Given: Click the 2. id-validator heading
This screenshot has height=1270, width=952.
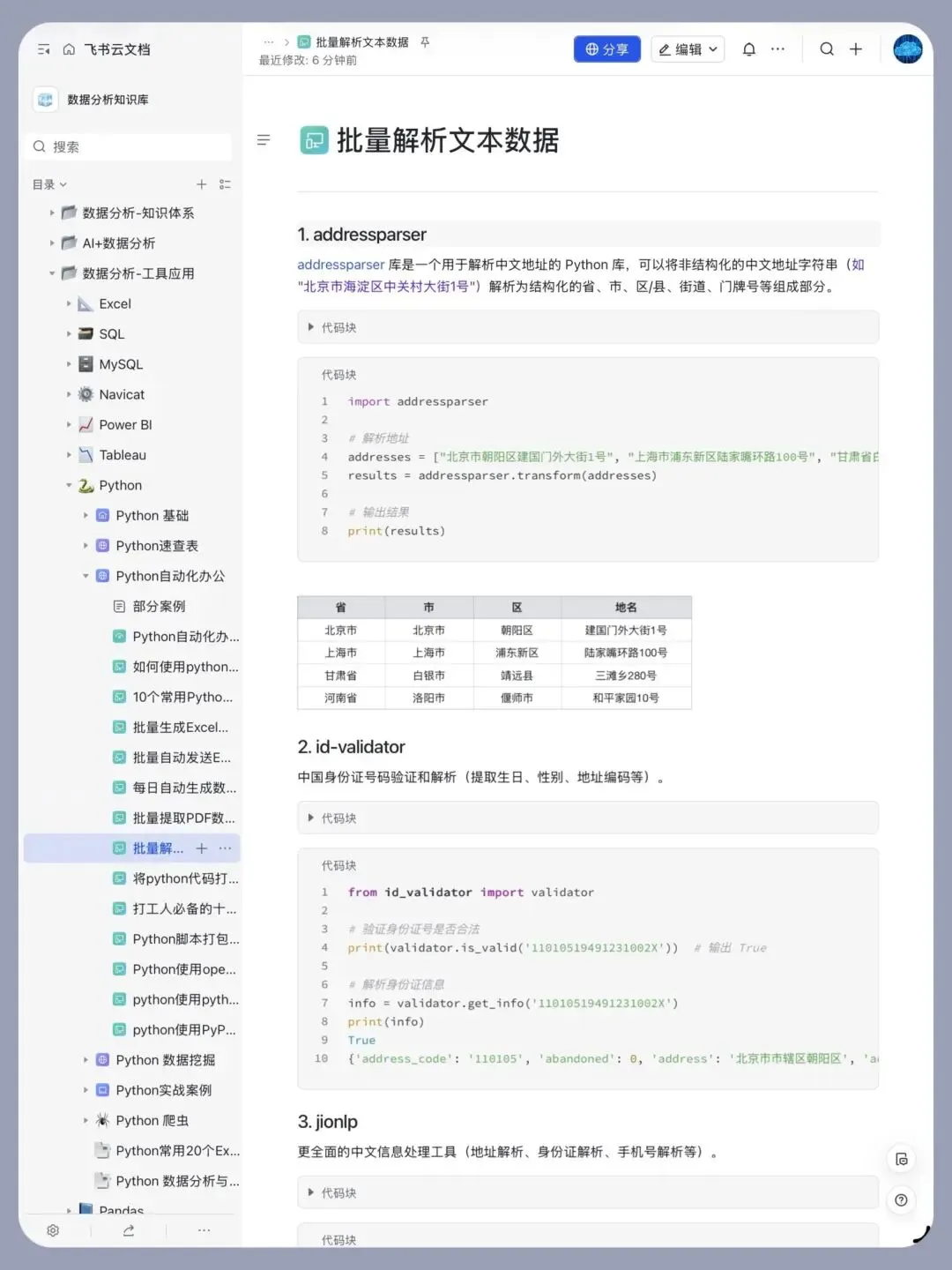Looking at the screenshot, I should pos(351,747).
